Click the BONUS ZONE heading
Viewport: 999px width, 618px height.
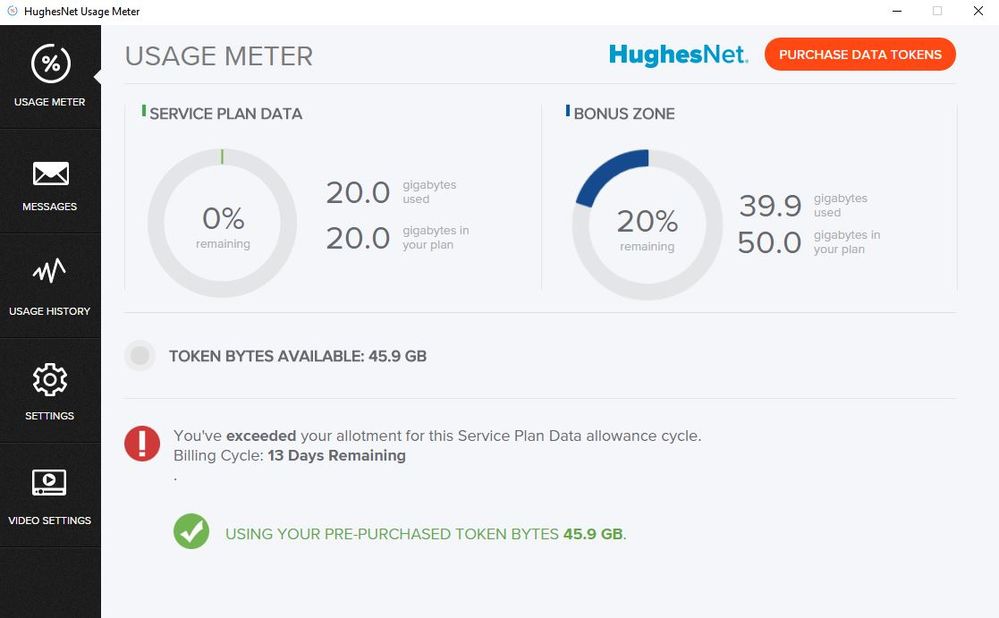624,114
